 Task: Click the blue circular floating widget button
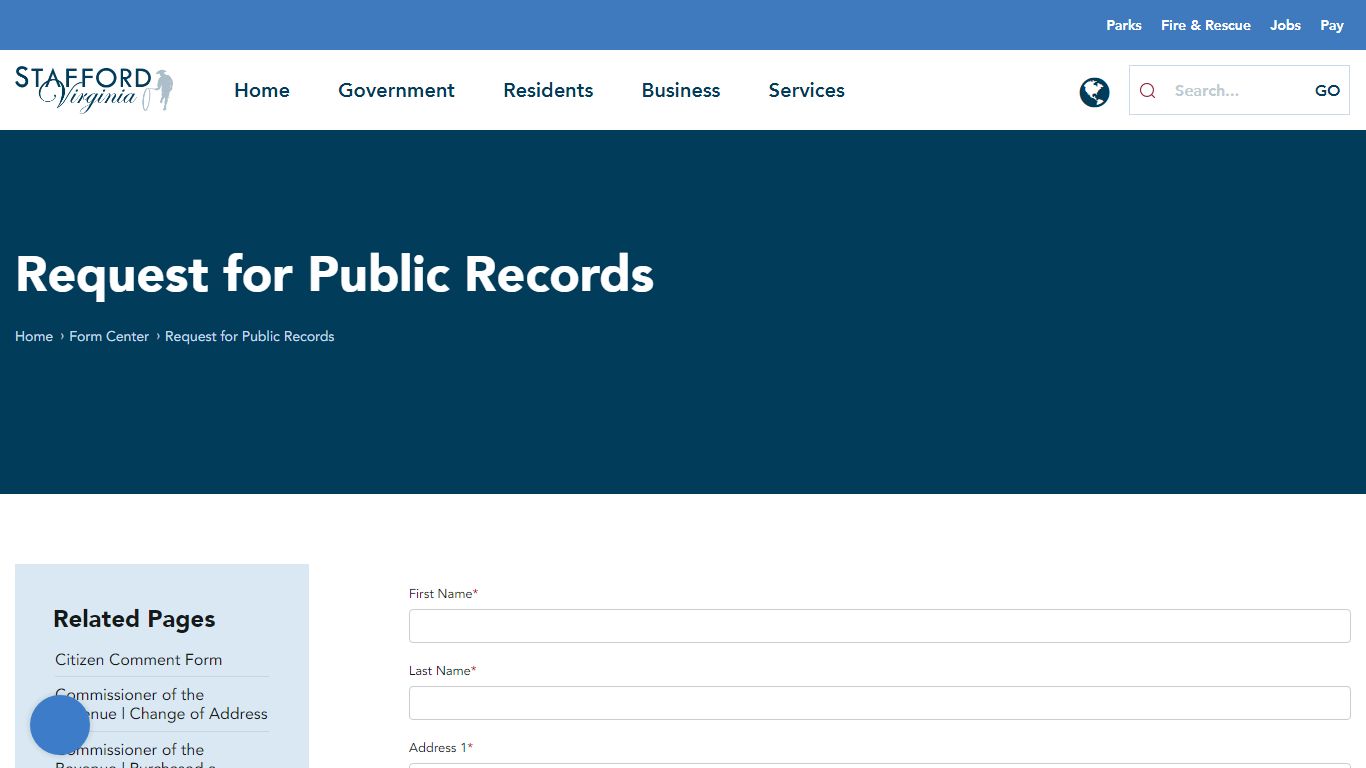click(60, 725)
